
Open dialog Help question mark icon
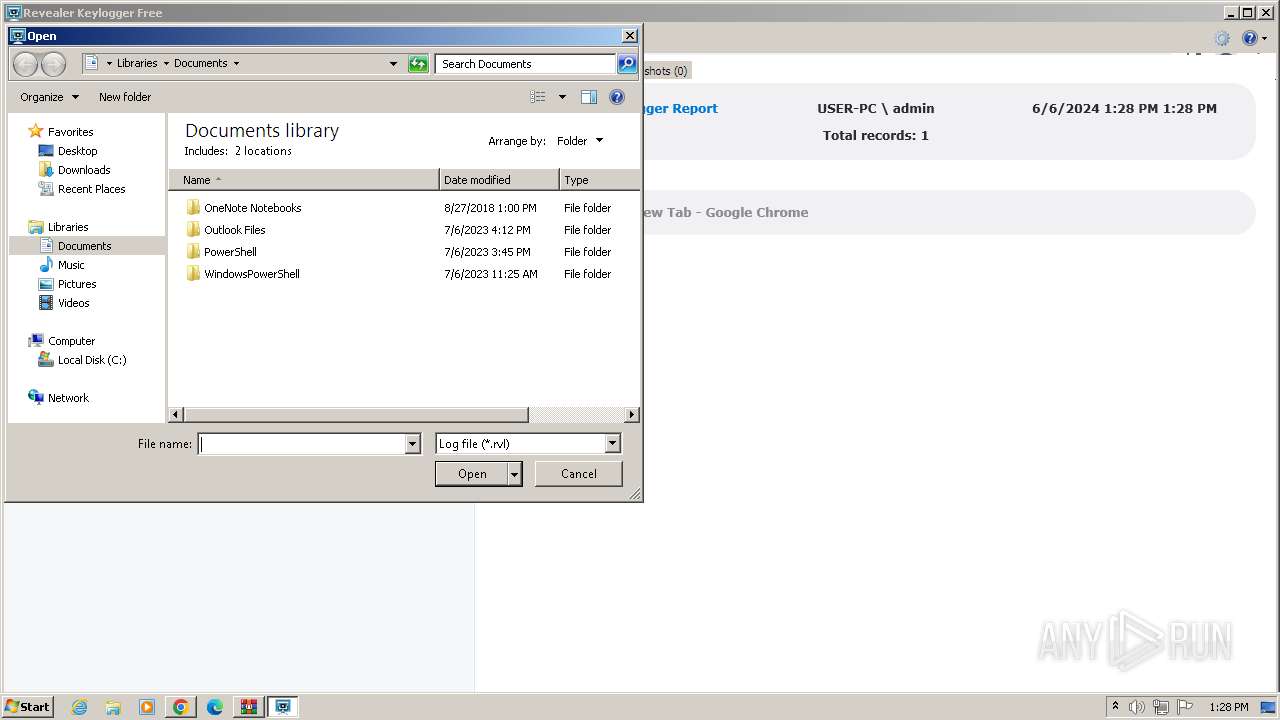point(617,97)
